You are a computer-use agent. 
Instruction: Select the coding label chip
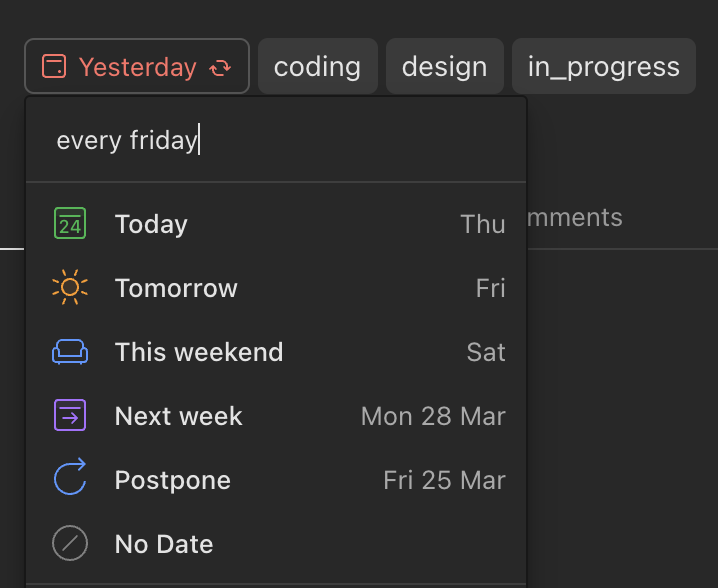pyautogui.click(x=318, y=66)
